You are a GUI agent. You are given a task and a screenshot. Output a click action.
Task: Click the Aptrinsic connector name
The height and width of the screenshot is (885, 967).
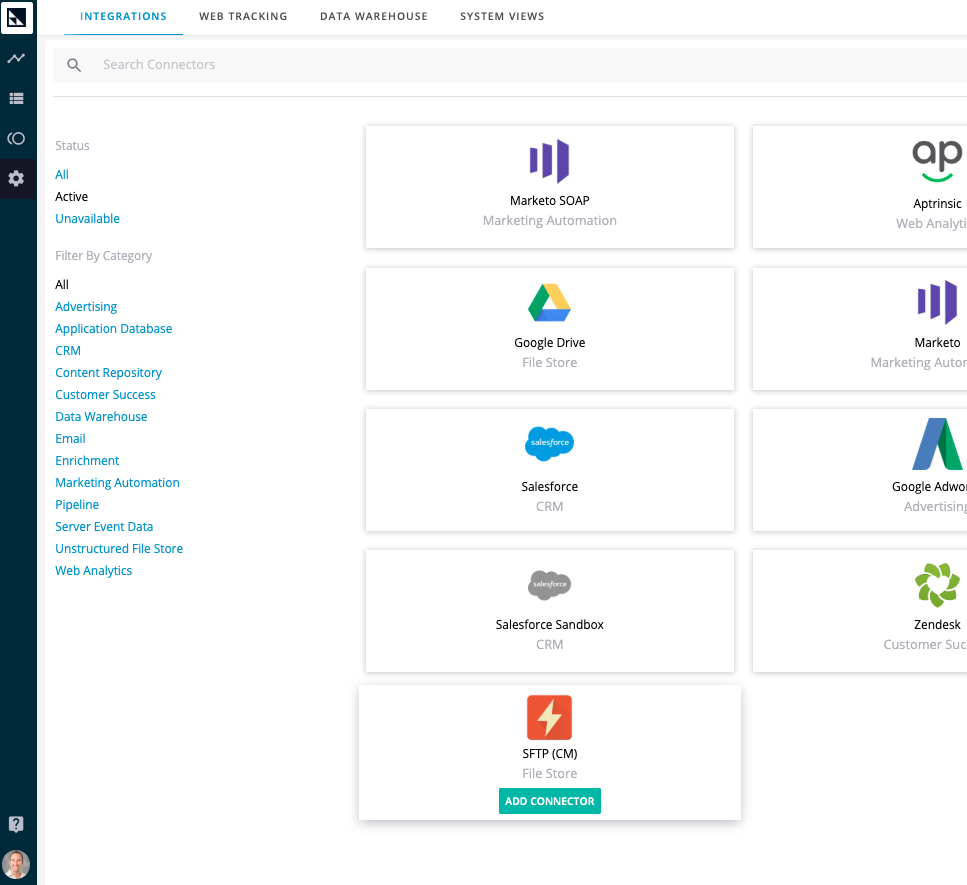[x=937, y=204]
